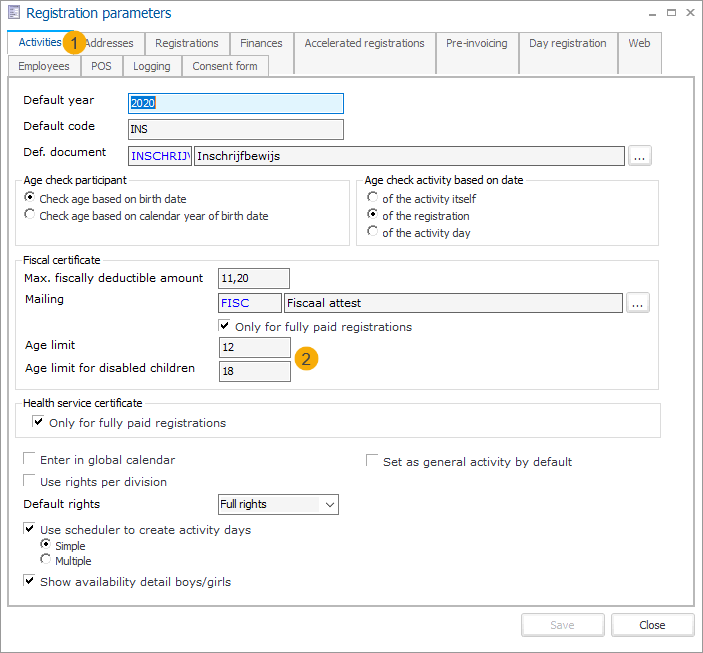
Task: Click the Close button
Action: click(x=652, y=625)
